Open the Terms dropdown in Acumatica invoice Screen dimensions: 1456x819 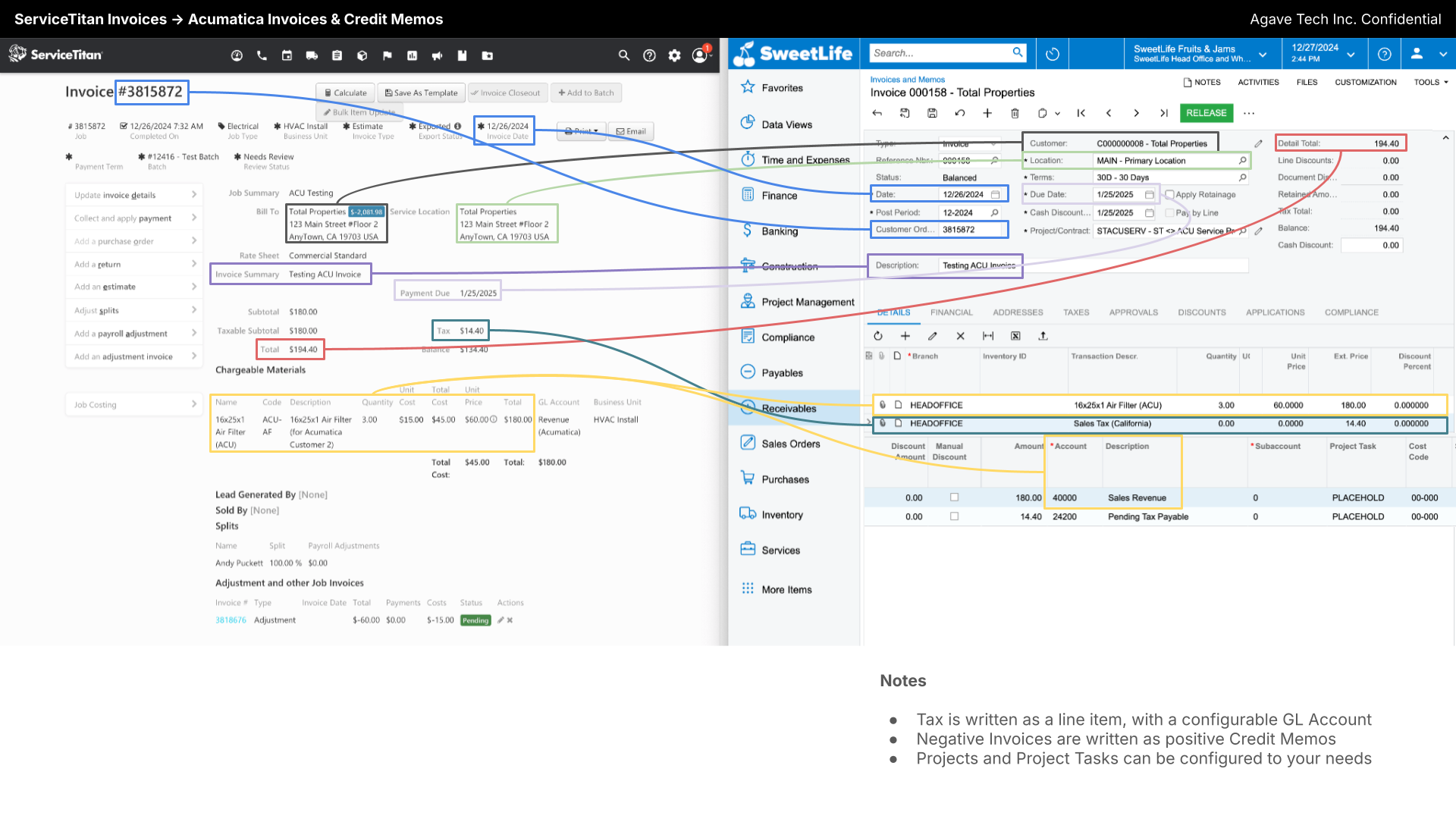(x=1243, y=177)
